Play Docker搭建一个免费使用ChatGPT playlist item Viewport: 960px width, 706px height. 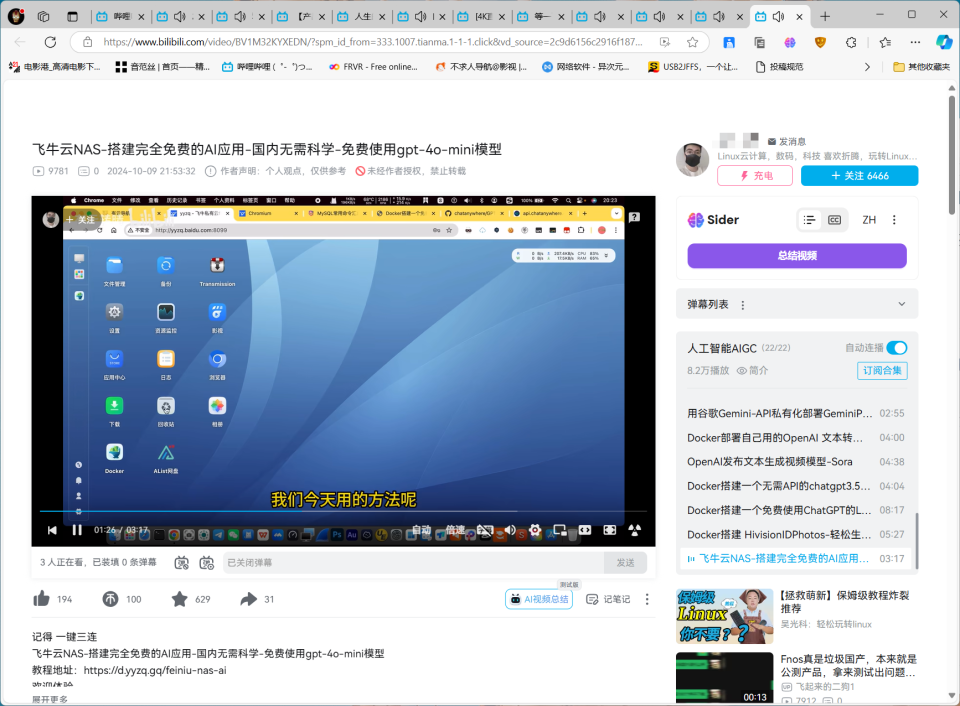point(795,510)
